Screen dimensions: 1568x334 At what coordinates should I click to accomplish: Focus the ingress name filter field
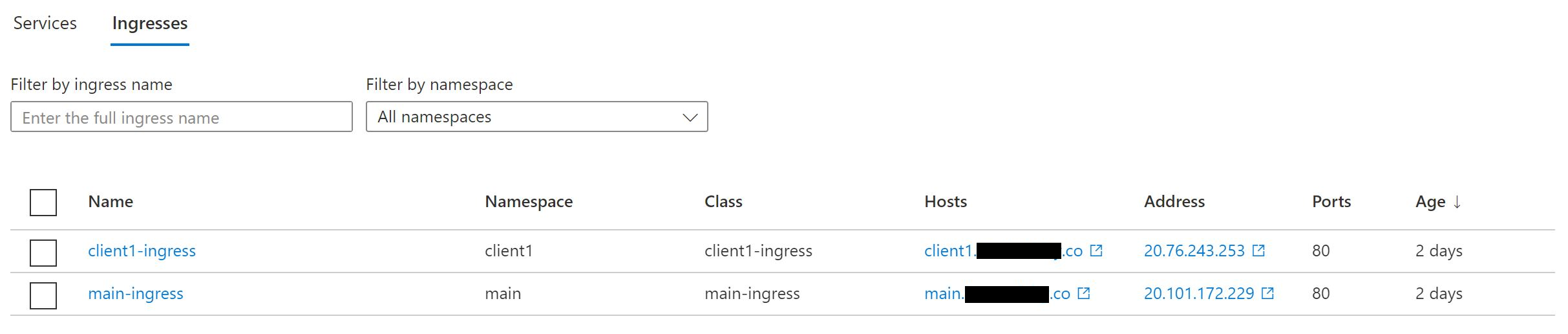pos(182,117)
